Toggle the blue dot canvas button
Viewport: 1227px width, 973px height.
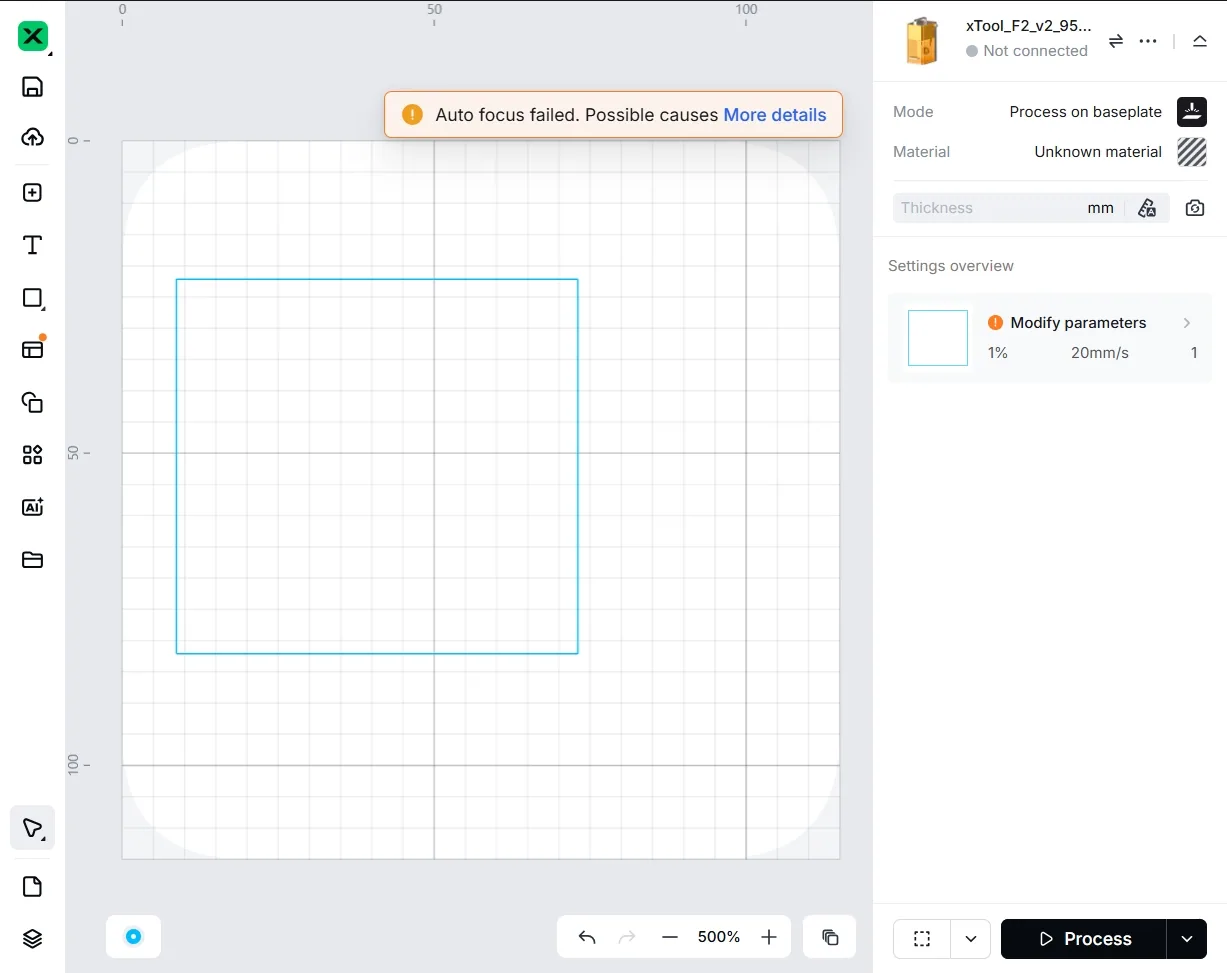(133, 937)
